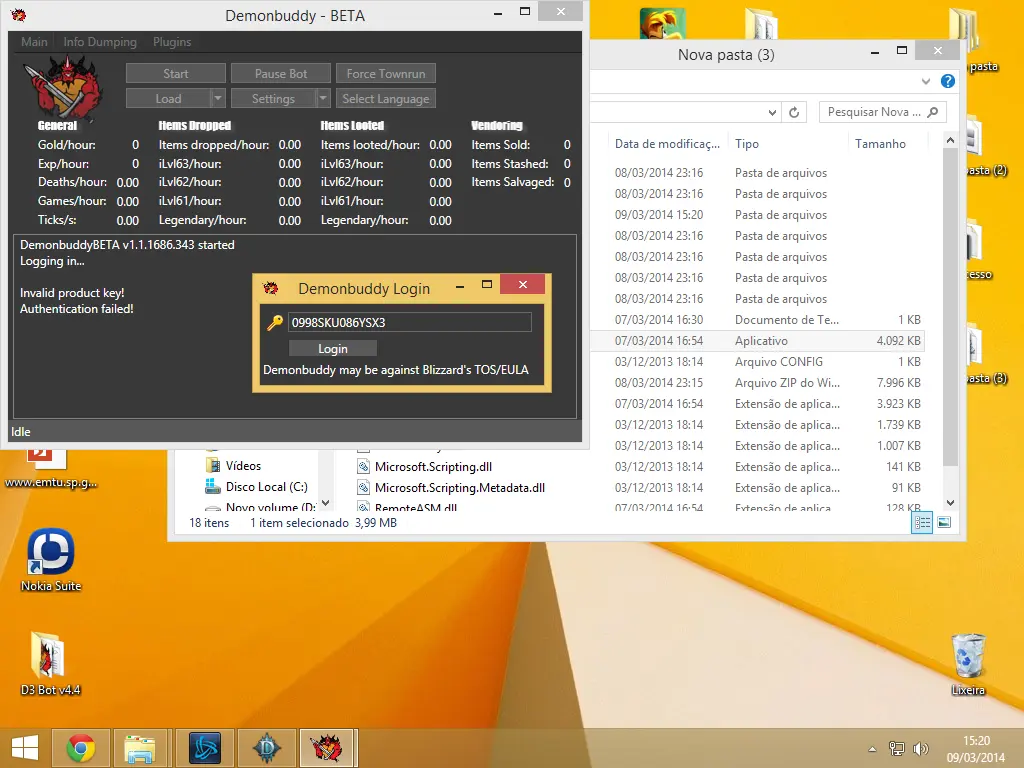Refresh the Nova pasta (3) folder view
1024x768 pixels.
click(794, 112)
